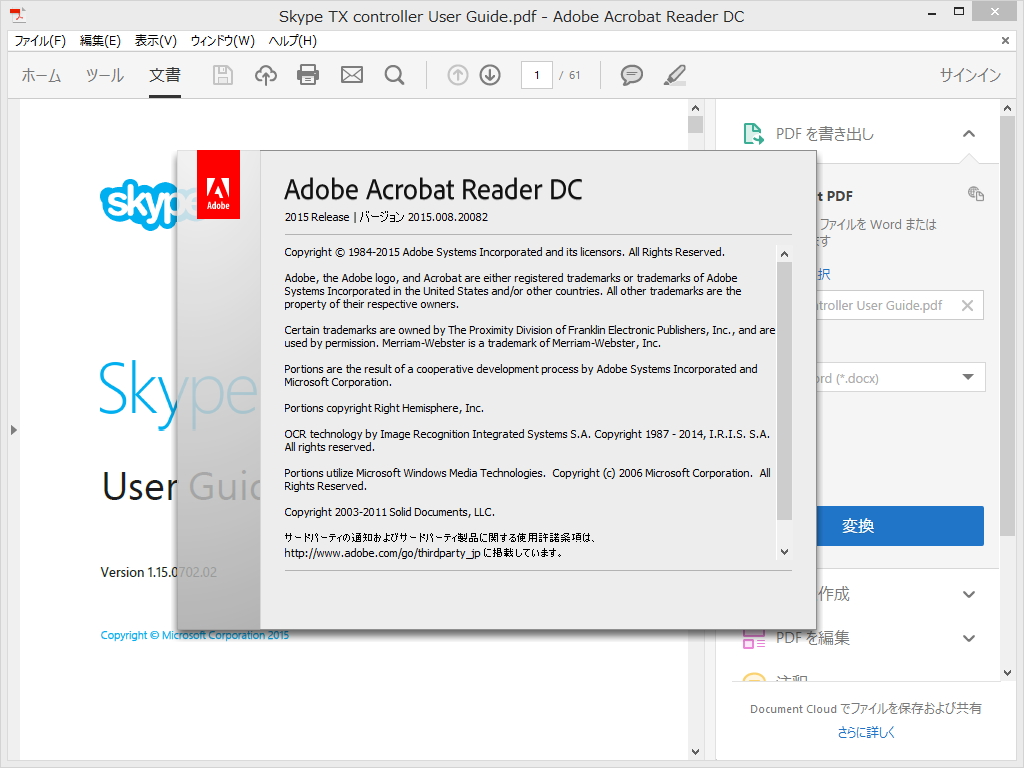Click the page number input field
This screenshot has height=768, width=1024.
[x=537, y=75]
